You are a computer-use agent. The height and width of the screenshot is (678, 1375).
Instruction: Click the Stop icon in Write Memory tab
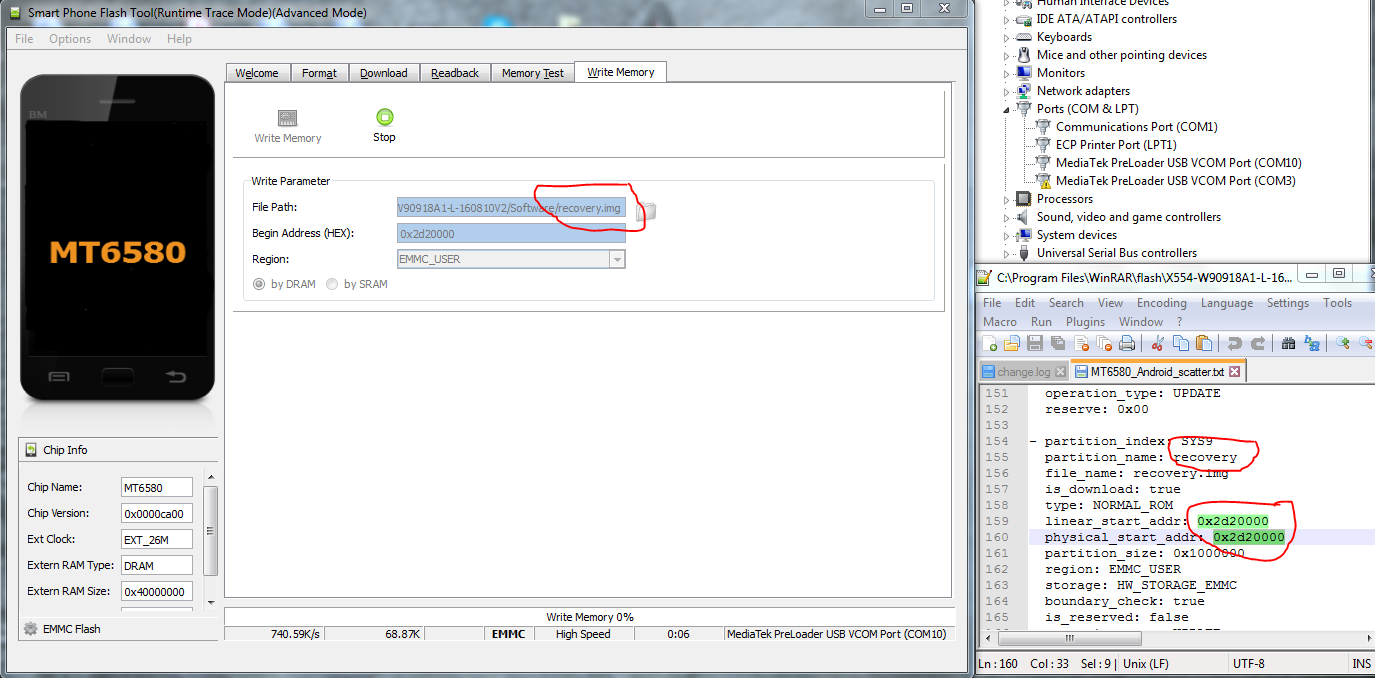coord(385,118)
